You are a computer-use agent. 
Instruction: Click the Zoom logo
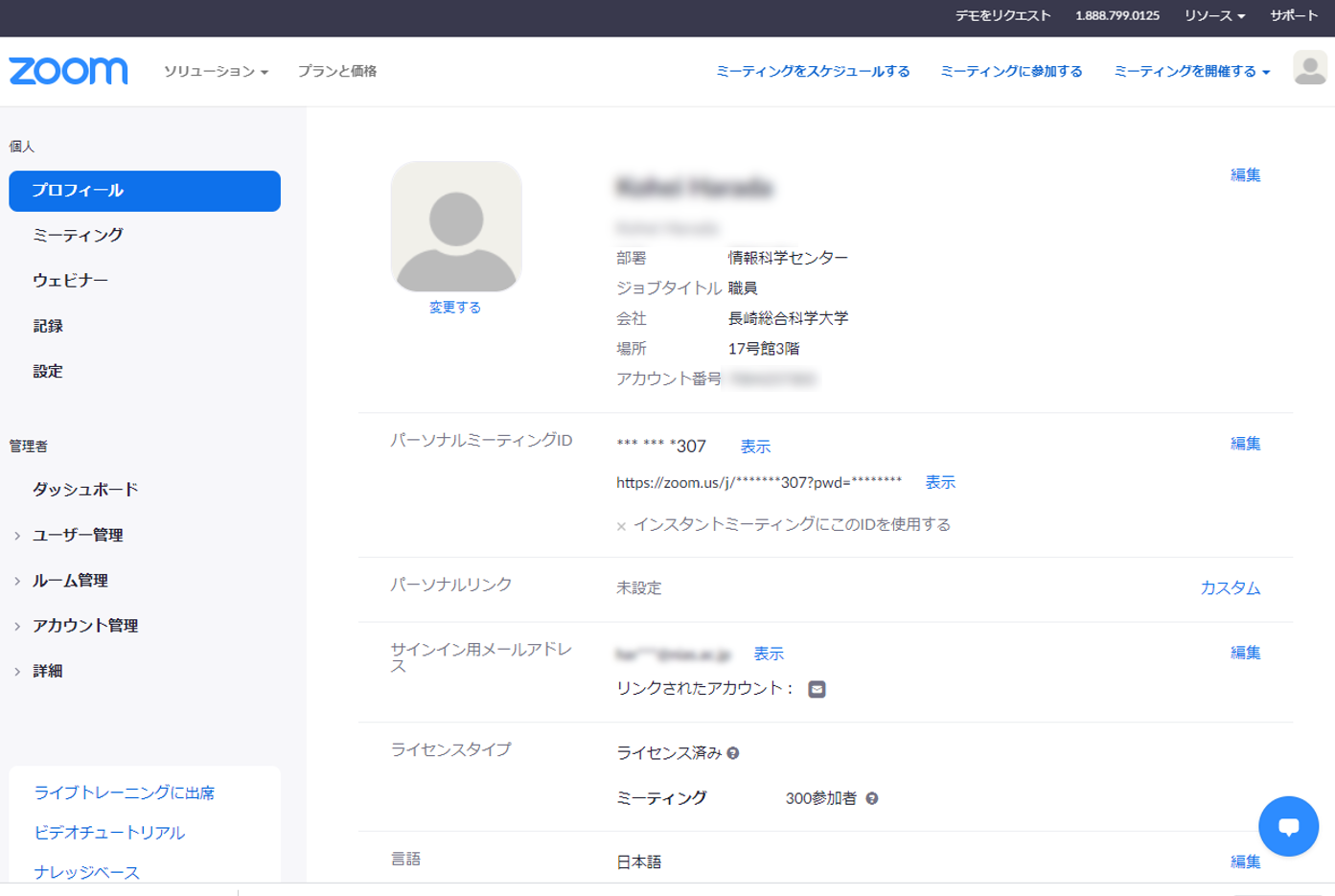click(68, 71)
